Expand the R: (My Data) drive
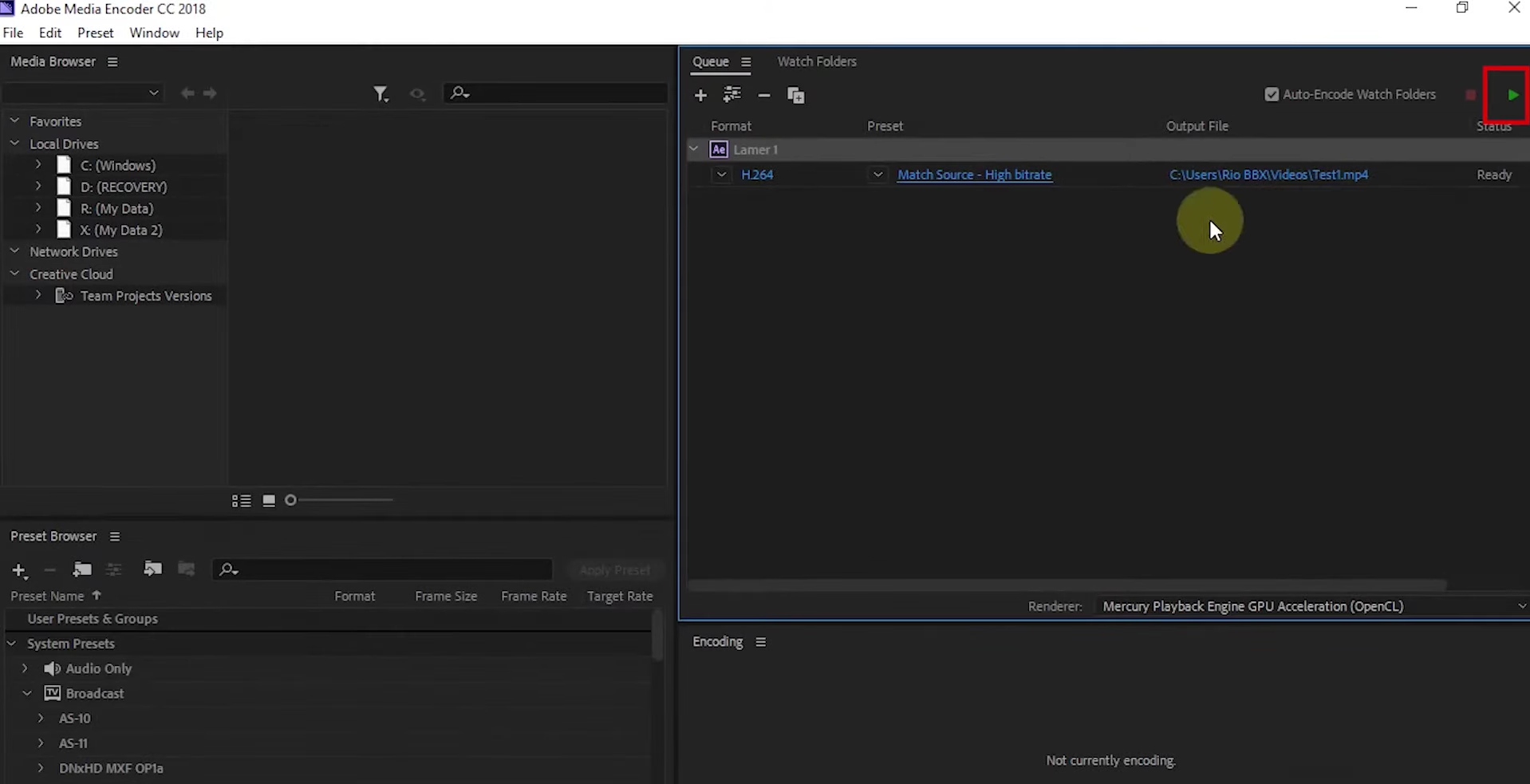Screen dimensions: 1530x784 tap(38, 207)
